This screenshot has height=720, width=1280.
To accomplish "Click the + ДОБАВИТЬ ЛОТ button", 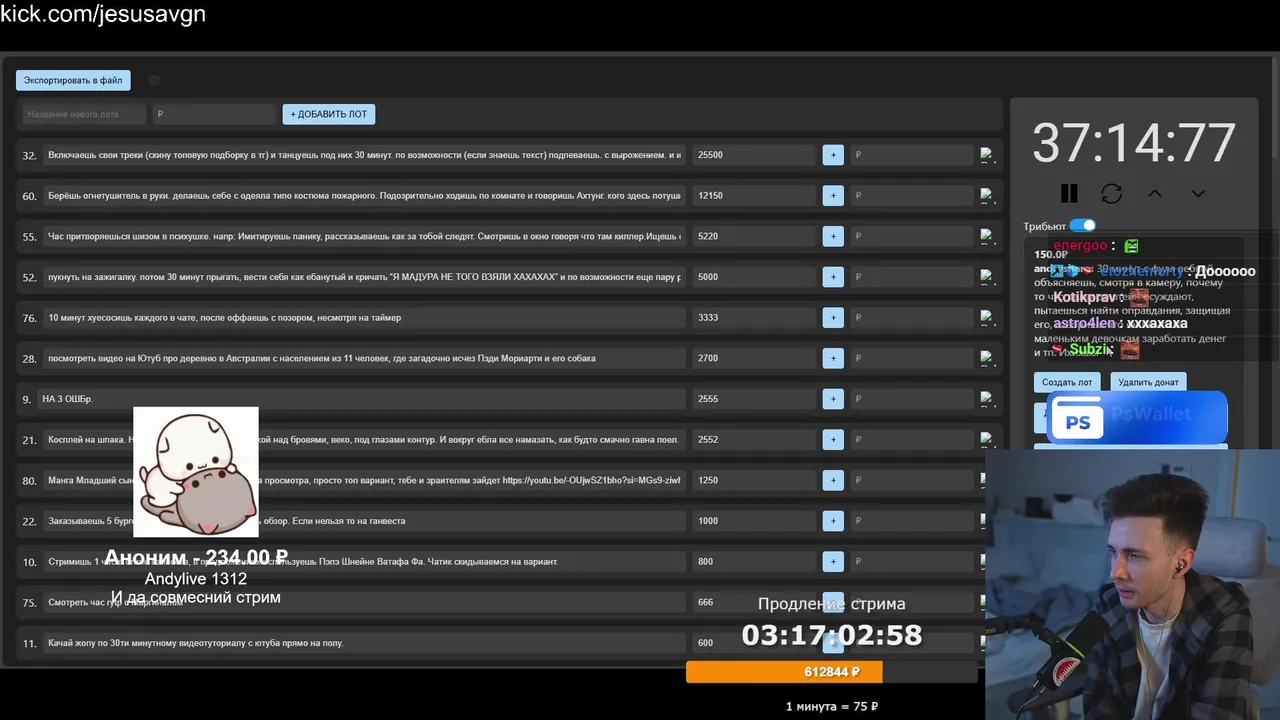I will click(329, 114).
